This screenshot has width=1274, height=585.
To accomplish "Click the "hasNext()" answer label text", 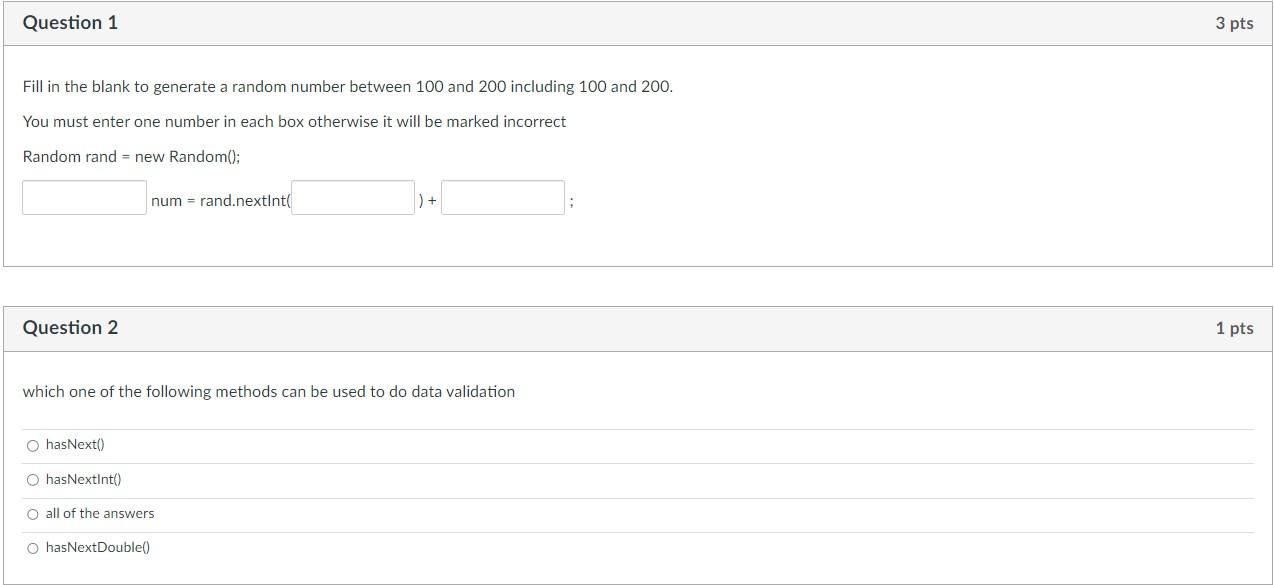I will coord(75,445).
